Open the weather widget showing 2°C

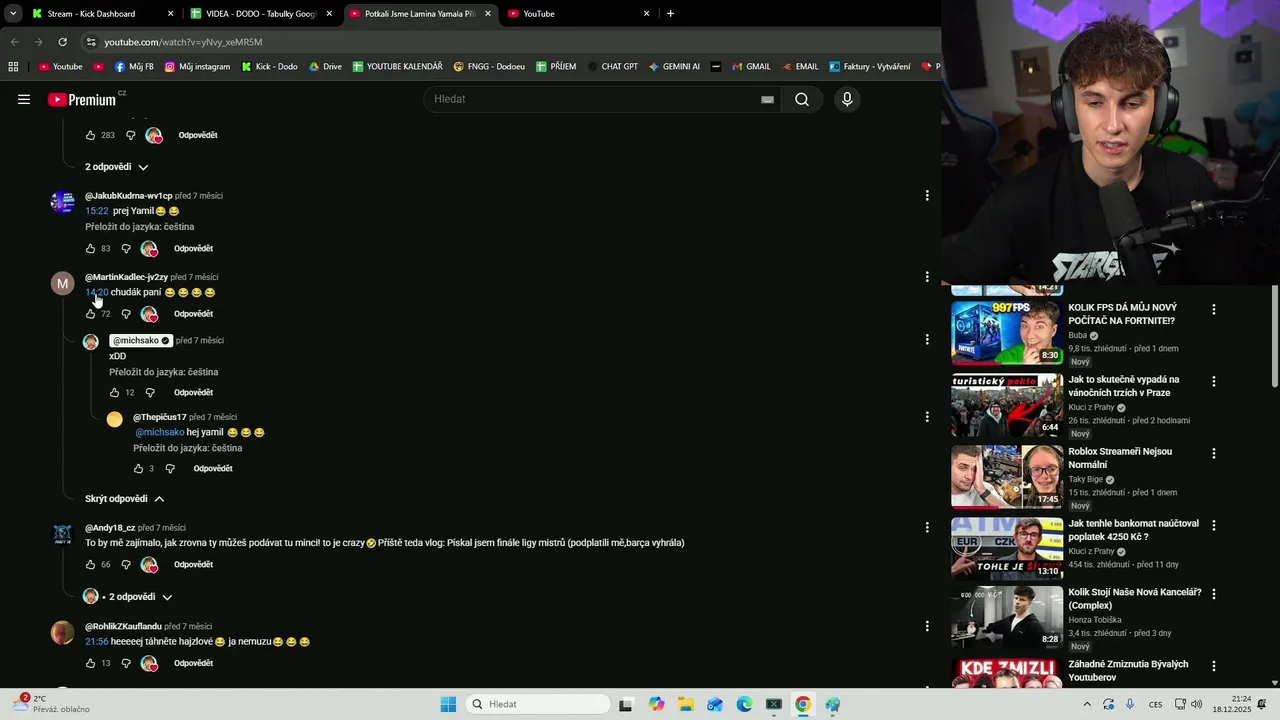pyautogui.click(x=51, y=704)
